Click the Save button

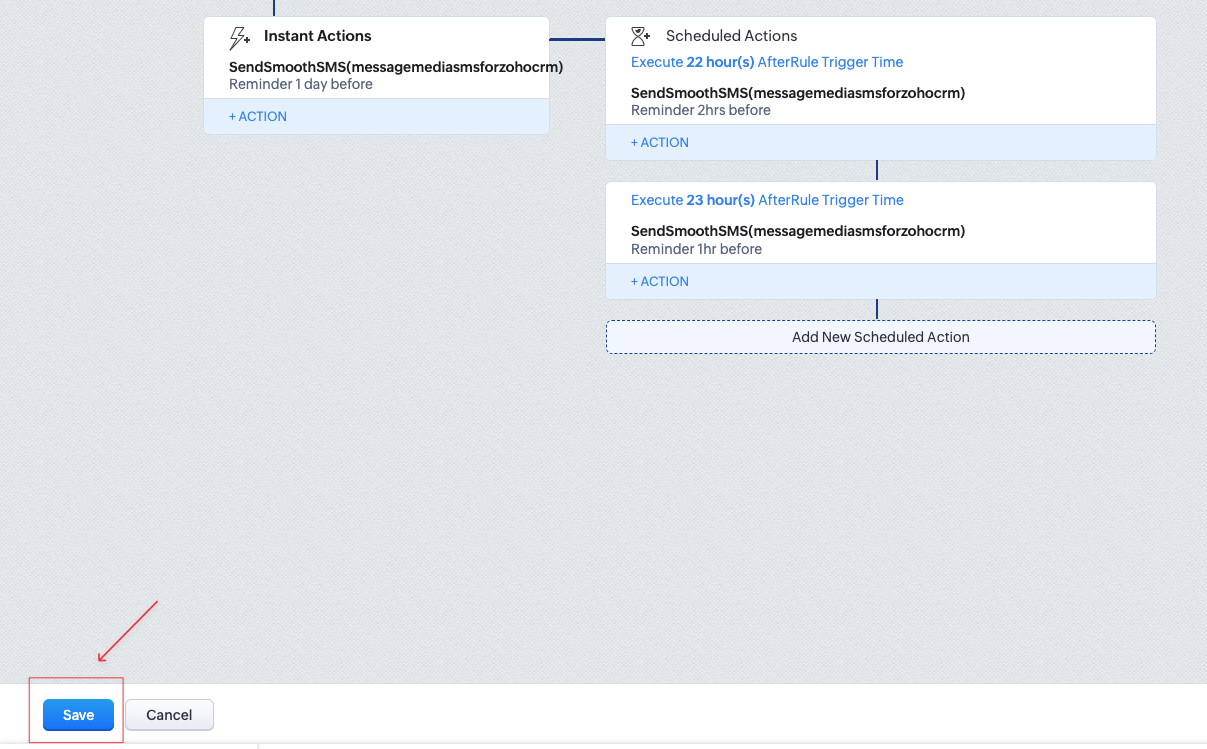(78, 715)
